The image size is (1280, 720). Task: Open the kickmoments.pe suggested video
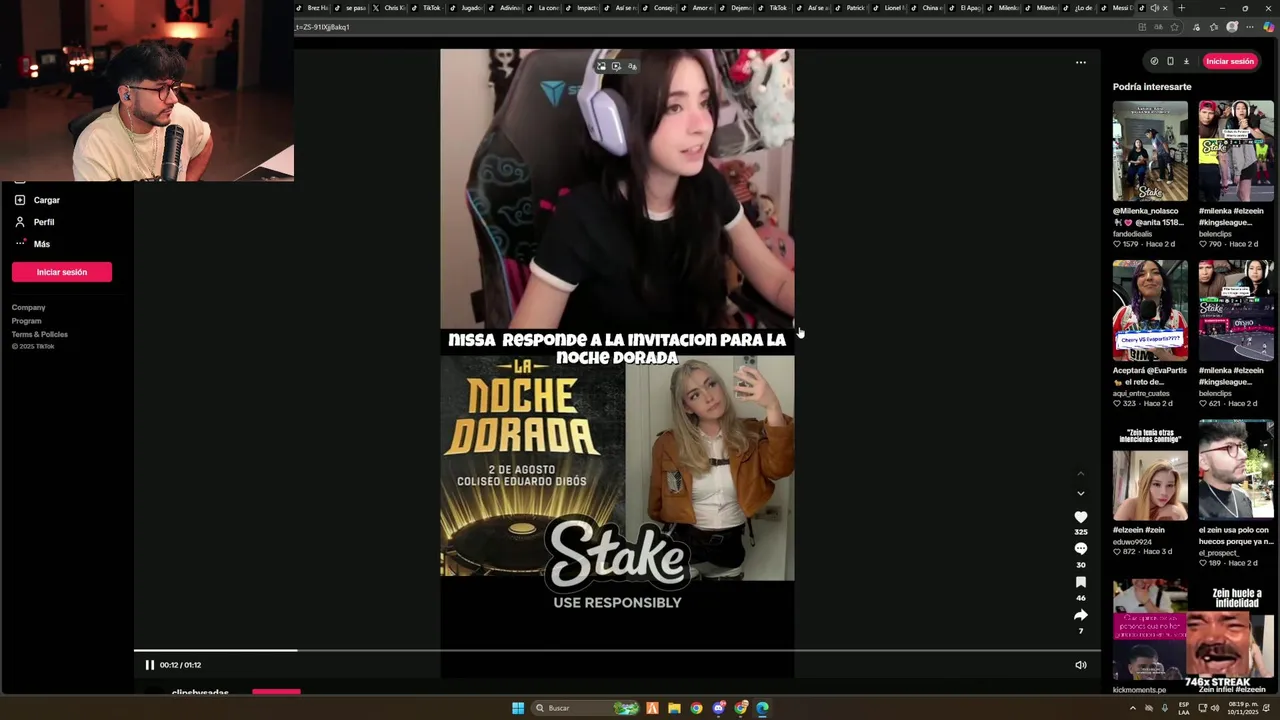pos(1150,631)
